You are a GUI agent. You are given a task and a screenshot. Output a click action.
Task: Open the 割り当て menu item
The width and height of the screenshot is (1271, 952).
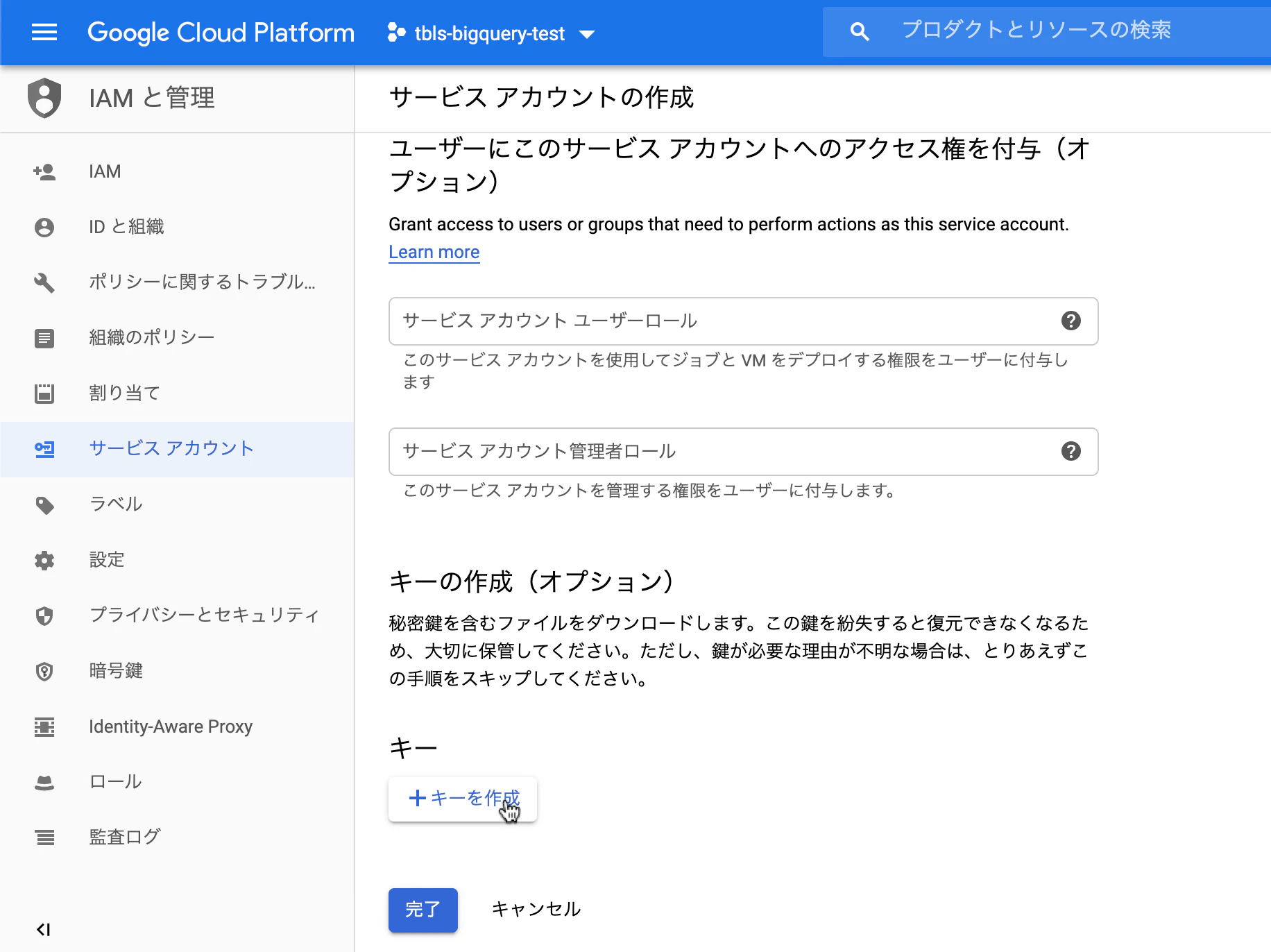(x=178, y=393)
